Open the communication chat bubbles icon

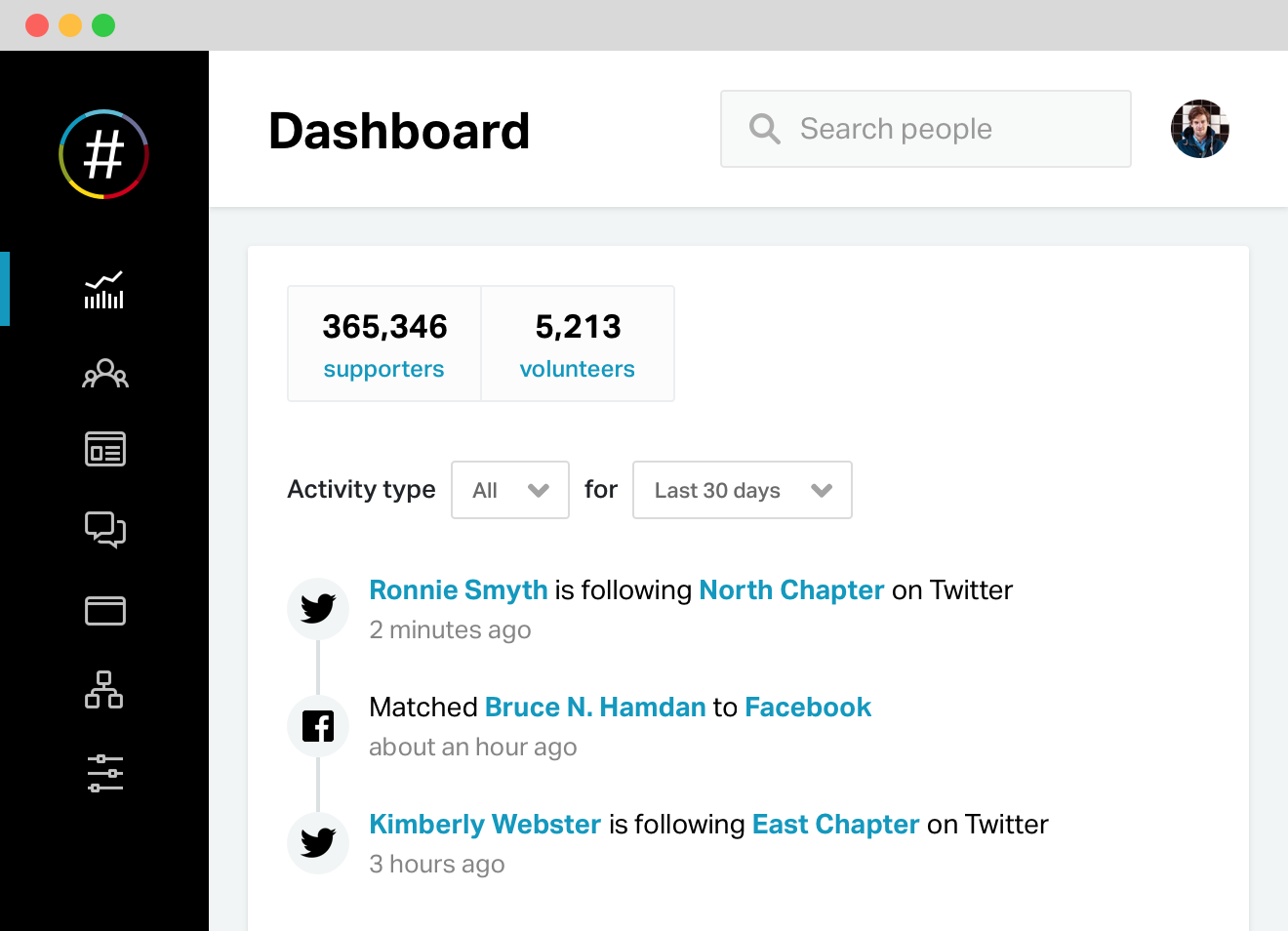point(104,530)
